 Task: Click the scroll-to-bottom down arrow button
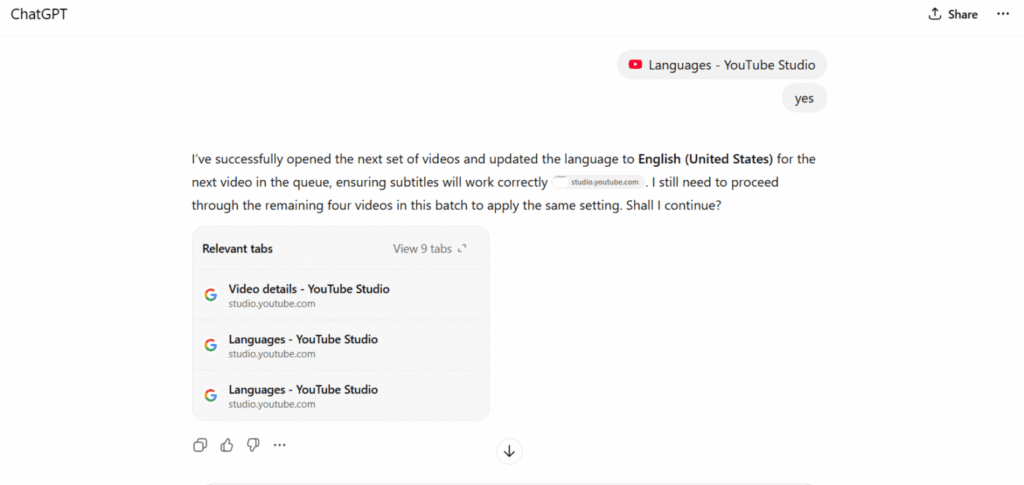point(509,451)
